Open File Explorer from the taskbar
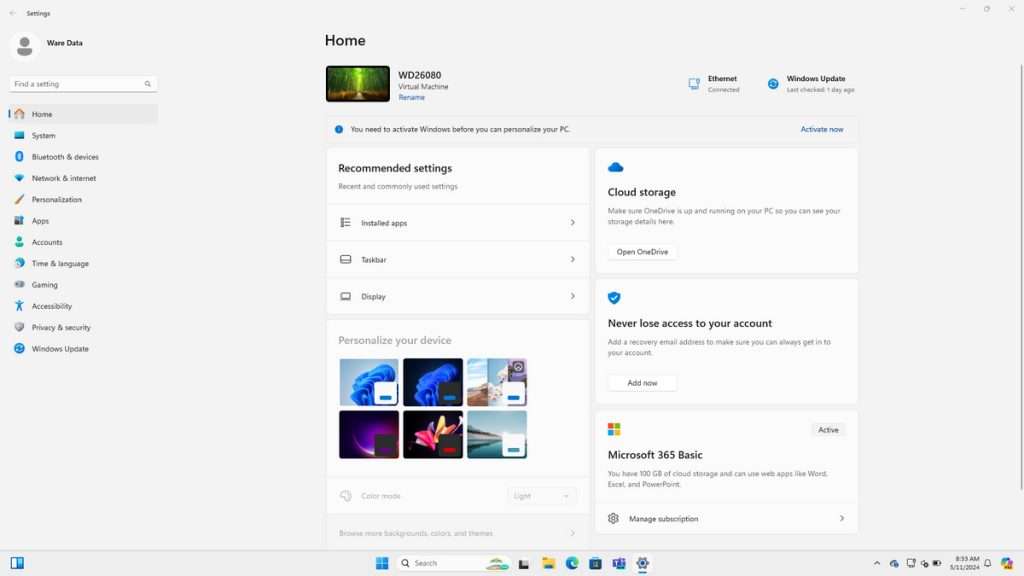The width and height of the screenshot is (1024, 576). (548, 563)
